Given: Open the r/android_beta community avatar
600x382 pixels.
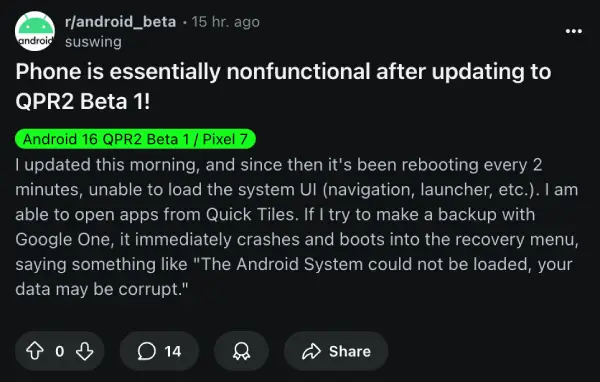Looking at the screenshot, I should pos(35,31).
